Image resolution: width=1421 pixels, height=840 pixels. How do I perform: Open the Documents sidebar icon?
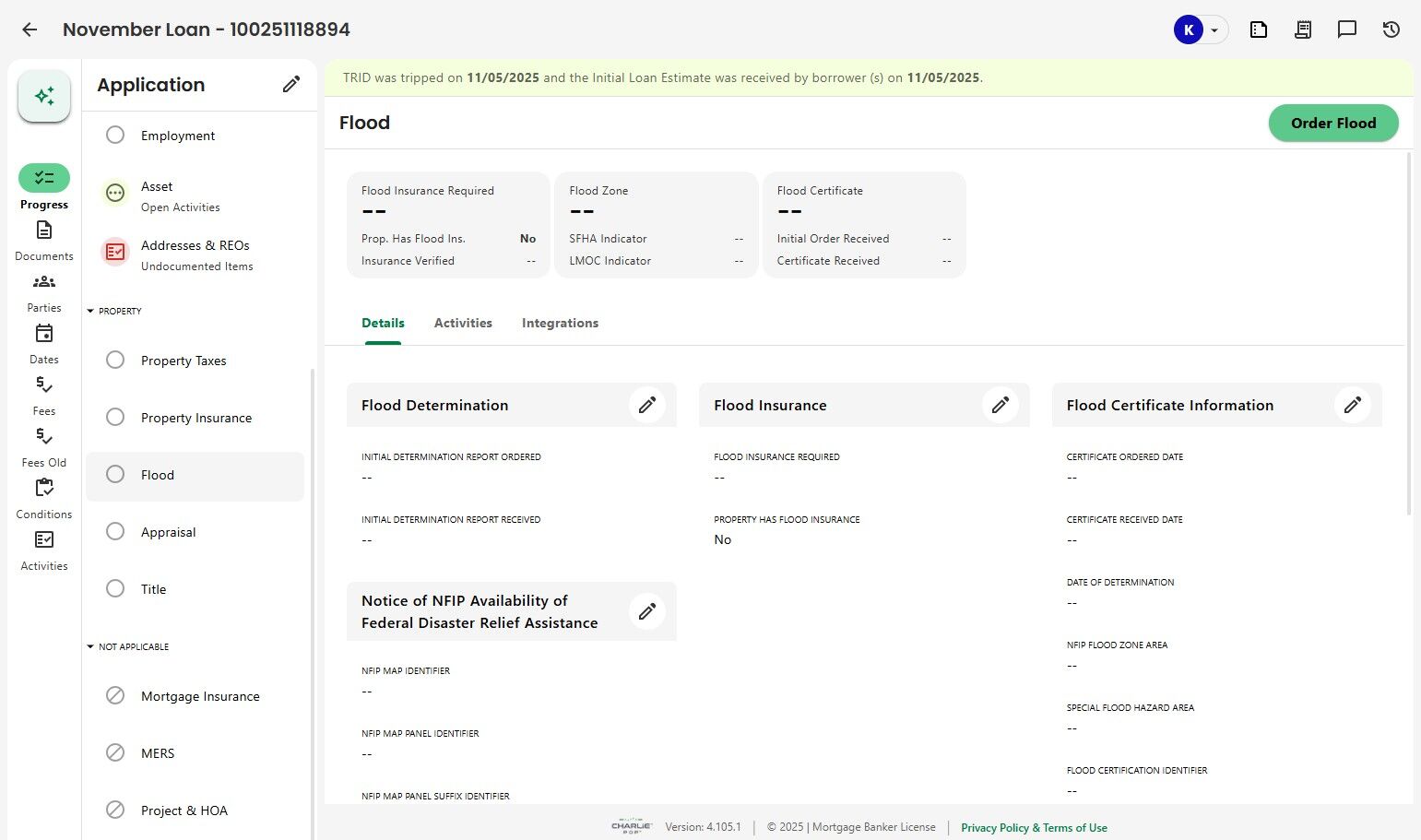coord(44,231)
